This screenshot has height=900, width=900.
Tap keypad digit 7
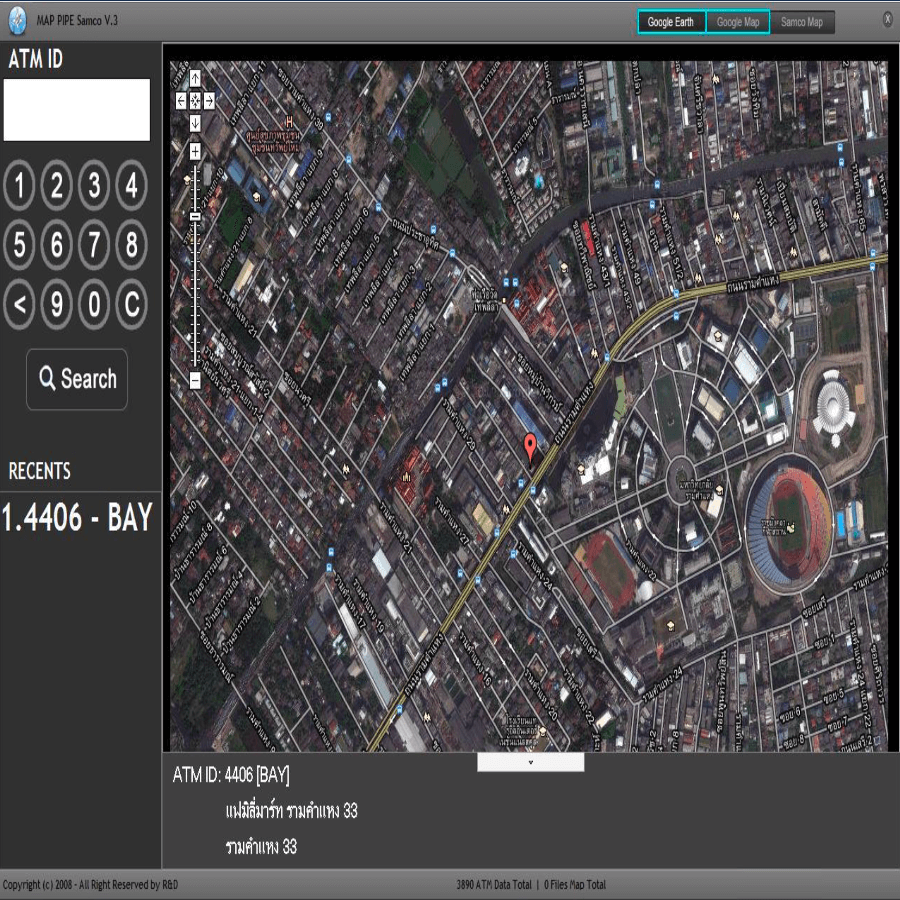[94, 245]
